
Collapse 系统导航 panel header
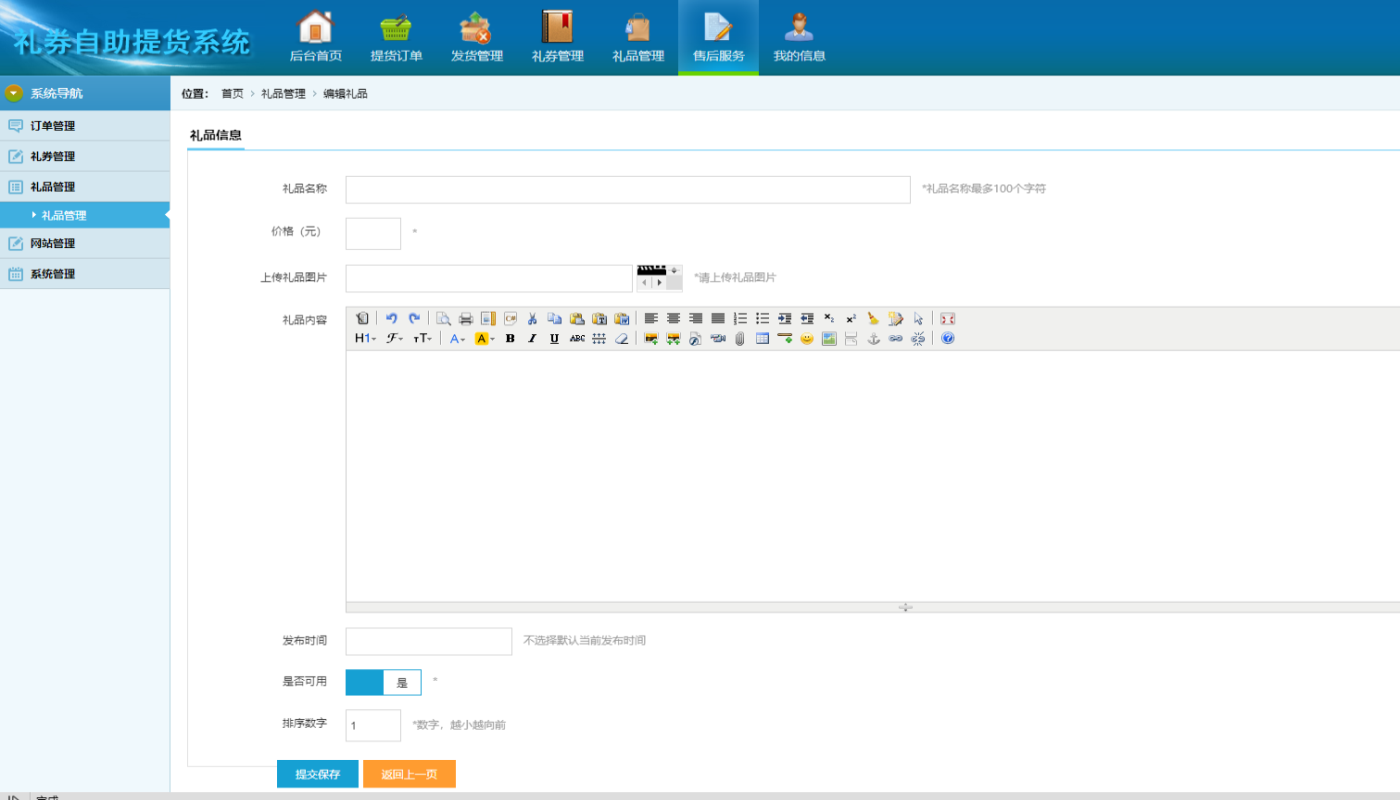(85, 93)
